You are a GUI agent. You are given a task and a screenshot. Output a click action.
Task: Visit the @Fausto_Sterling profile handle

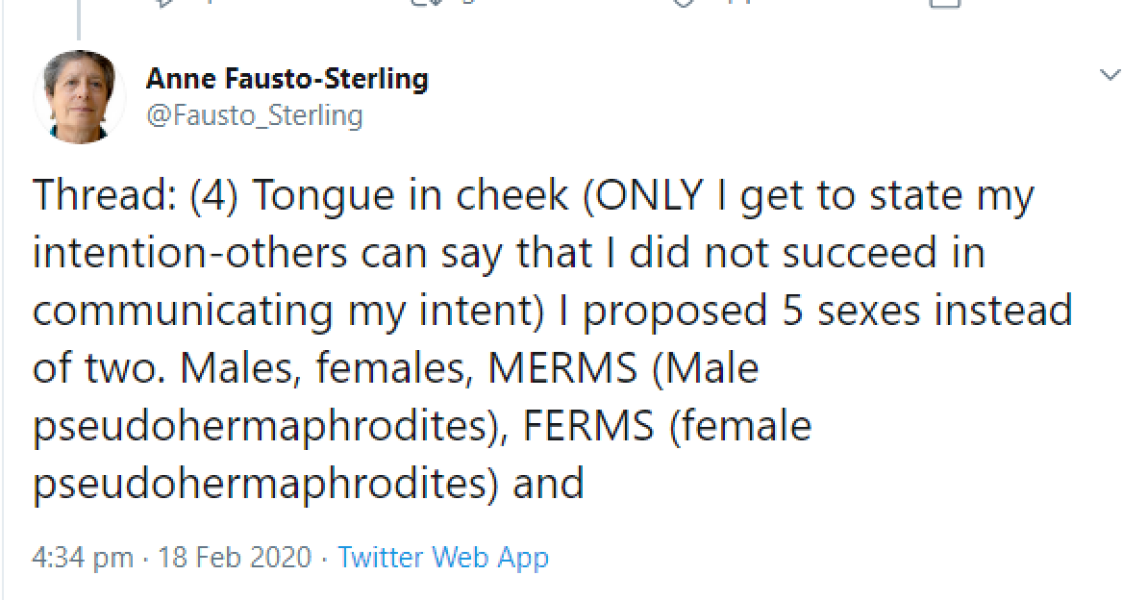(x=257, y=114)
